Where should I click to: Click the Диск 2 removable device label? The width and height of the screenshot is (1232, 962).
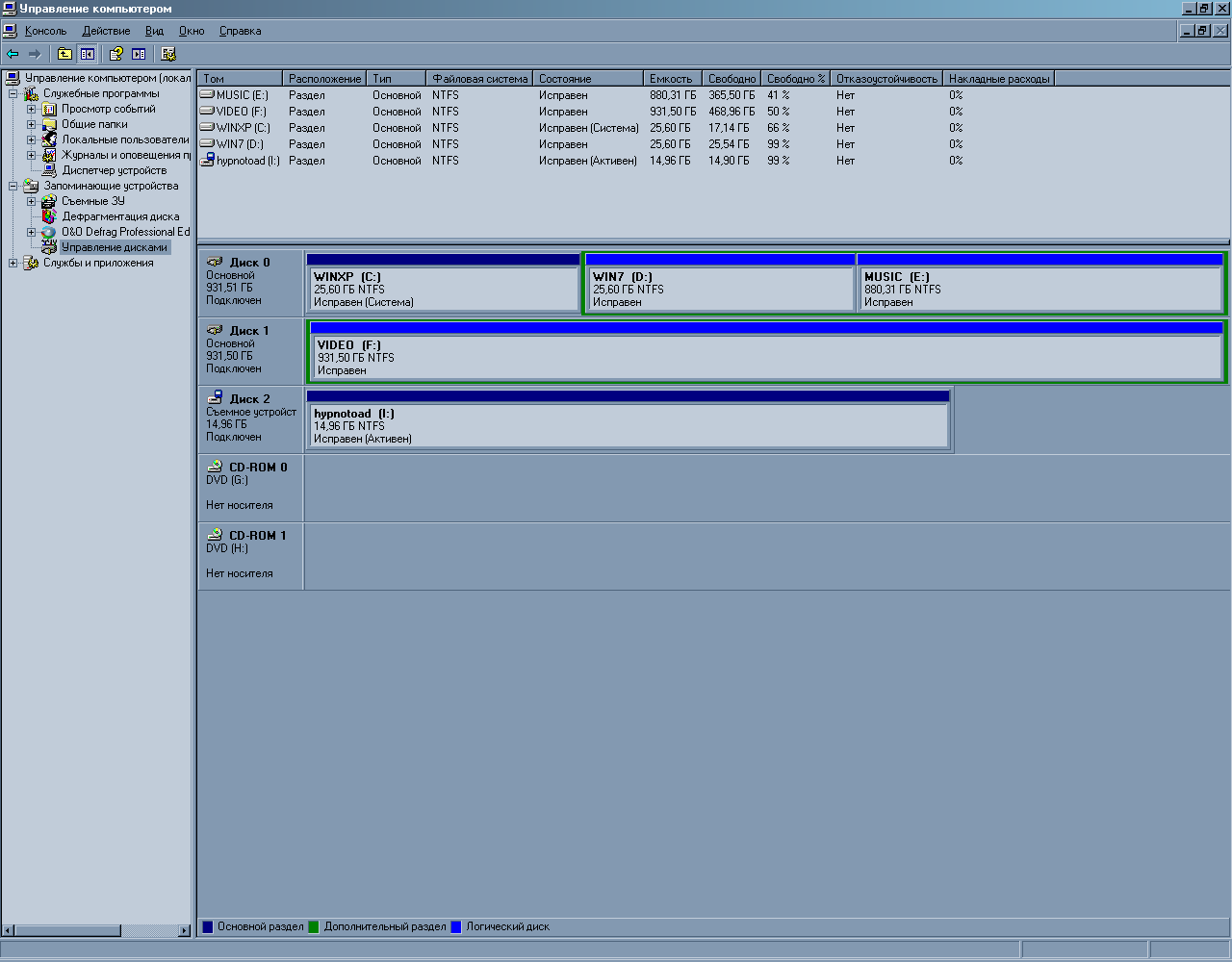coord(249,399)
